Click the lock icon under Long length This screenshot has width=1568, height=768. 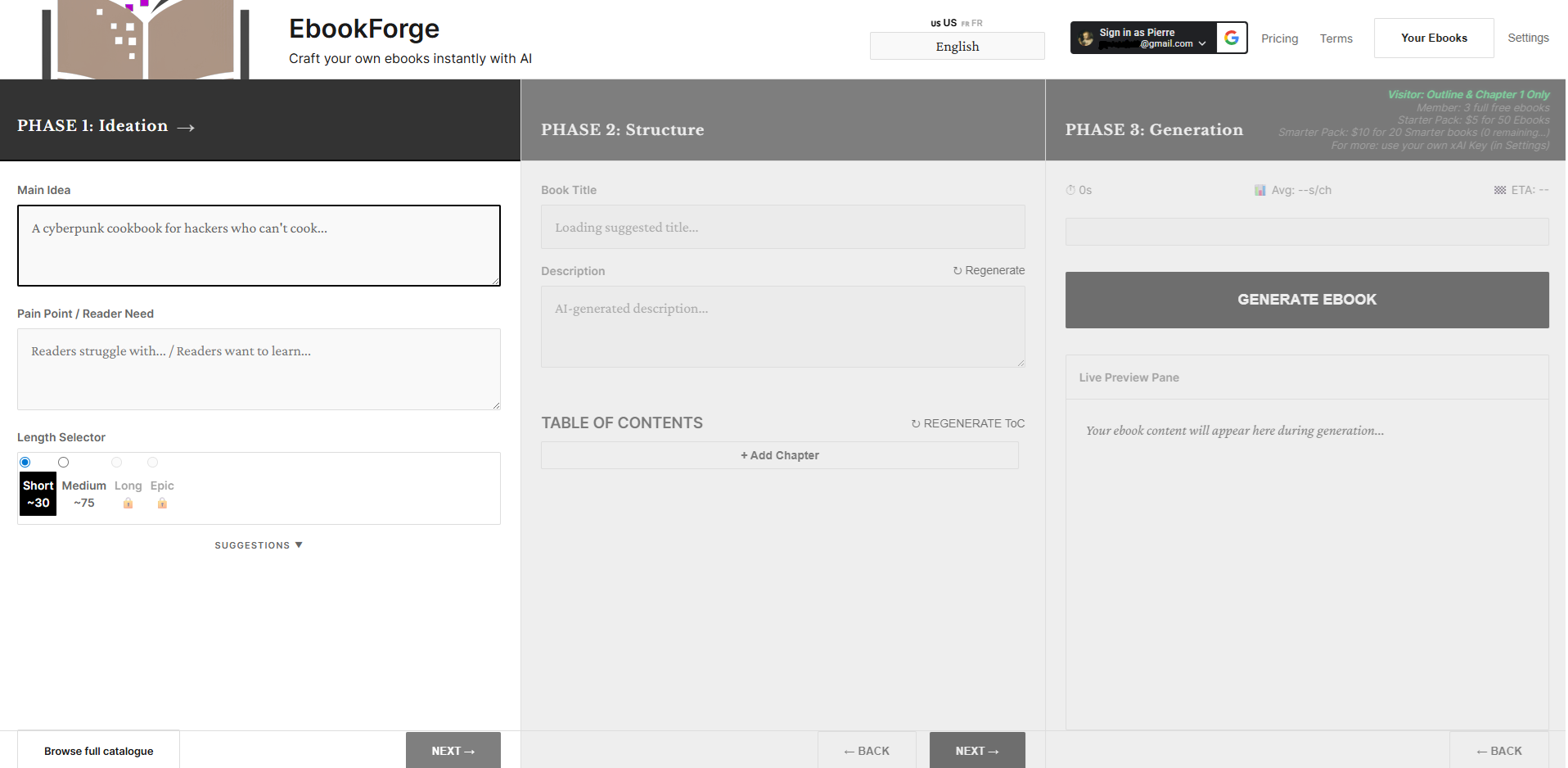click(128, 503)
